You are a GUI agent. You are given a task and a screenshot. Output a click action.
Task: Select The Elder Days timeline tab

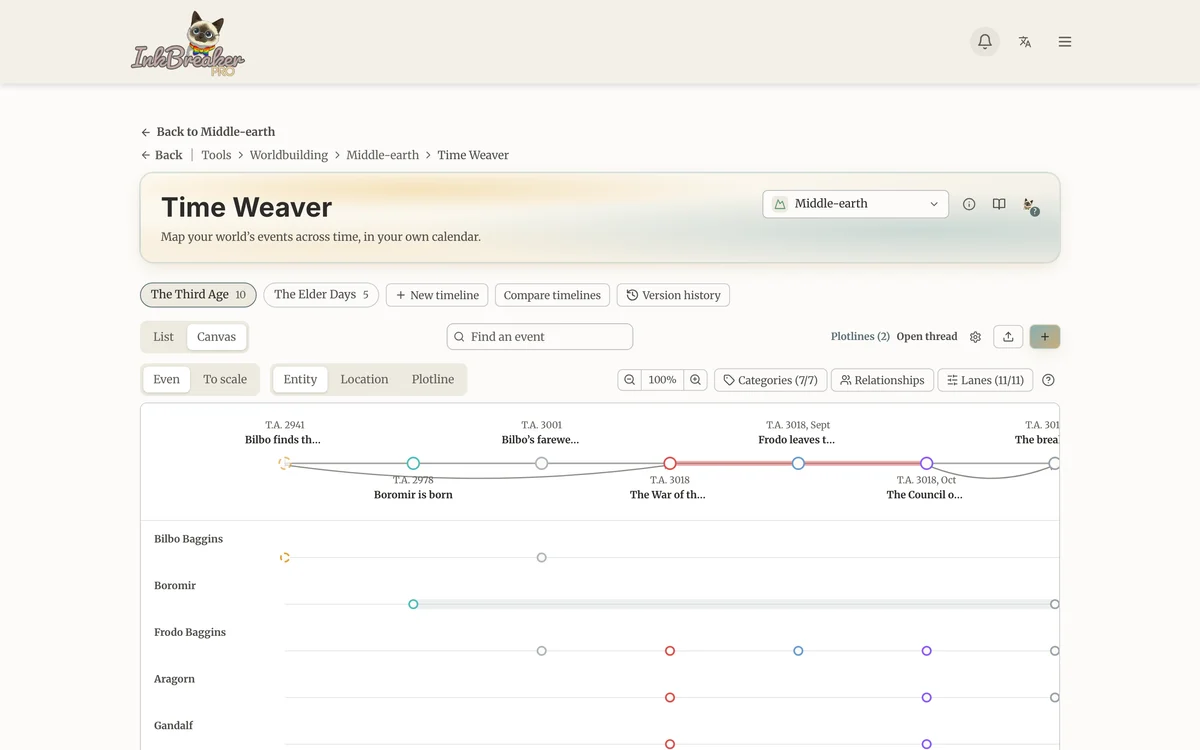(321, 294)
